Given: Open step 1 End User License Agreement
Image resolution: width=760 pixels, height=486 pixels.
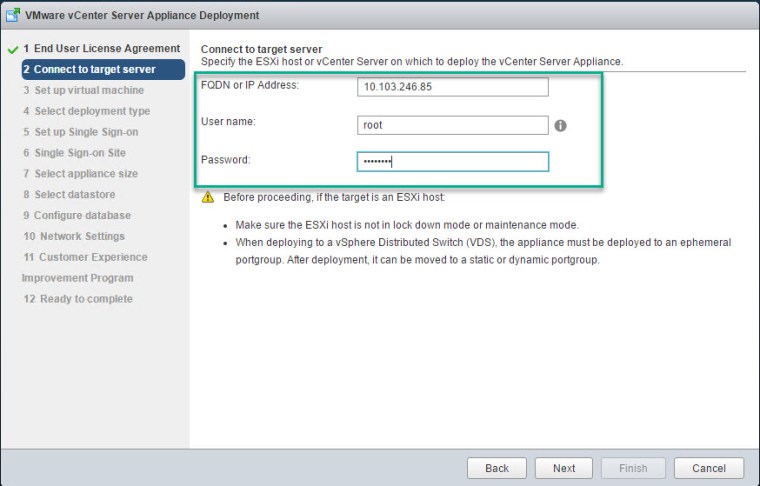Looking at the screenshot, I should point(102,48).
